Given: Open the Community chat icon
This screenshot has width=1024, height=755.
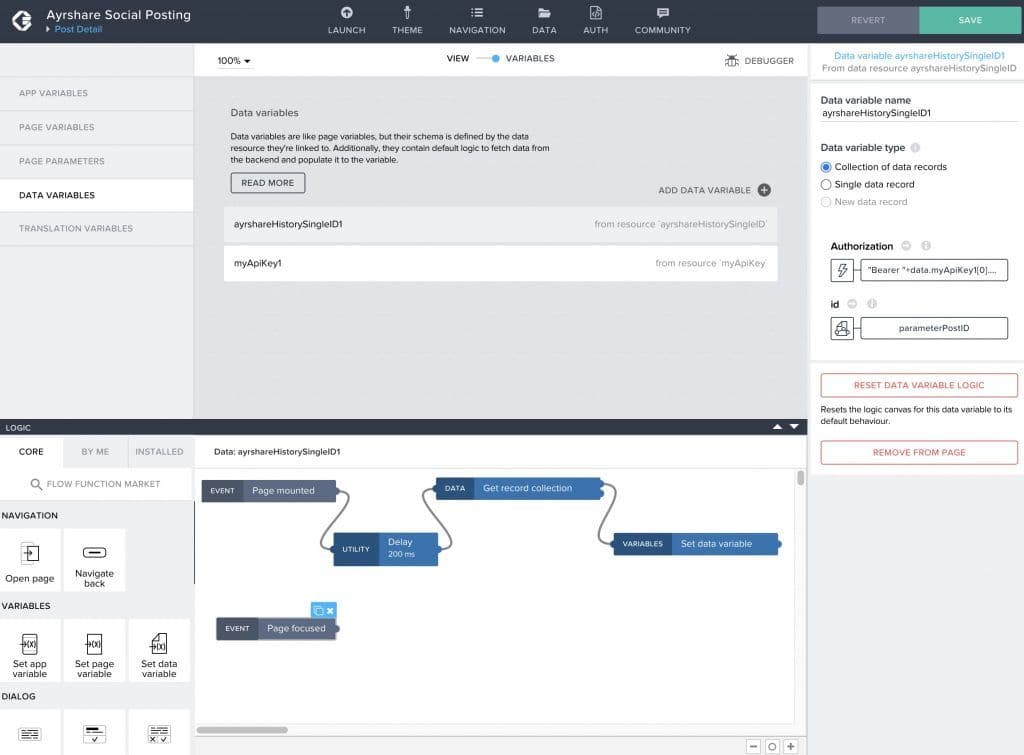Looking at the screenshot, I should point(662,12).
